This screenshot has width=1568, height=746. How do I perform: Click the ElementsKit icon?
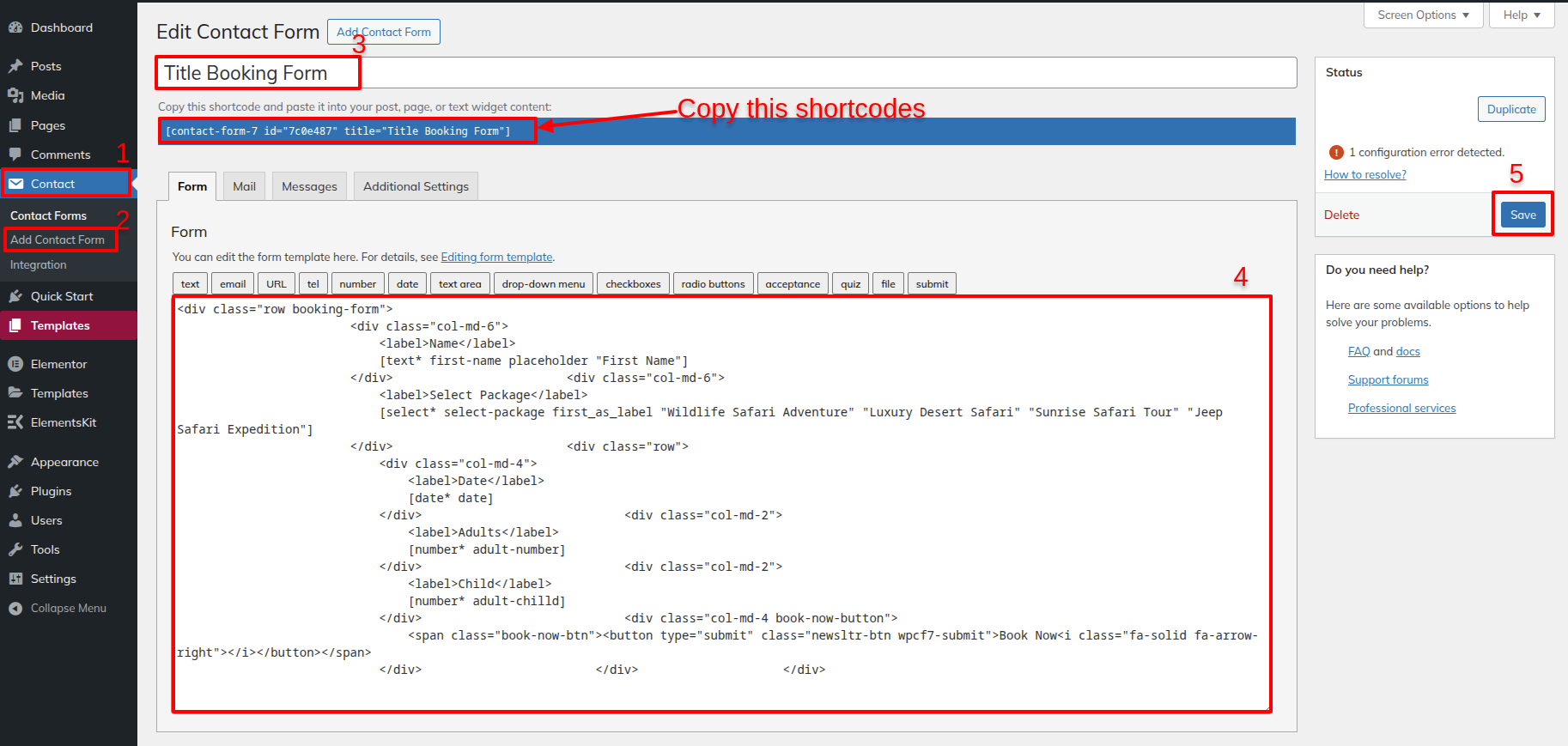[x=15, y=422]
